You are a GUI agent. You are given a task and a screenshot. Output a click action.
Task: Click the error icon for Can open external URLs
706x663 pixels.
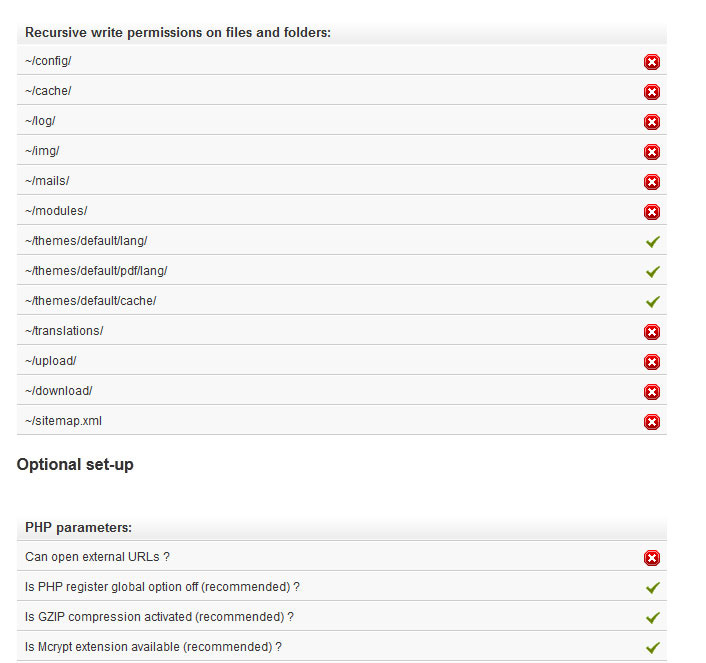652,558
